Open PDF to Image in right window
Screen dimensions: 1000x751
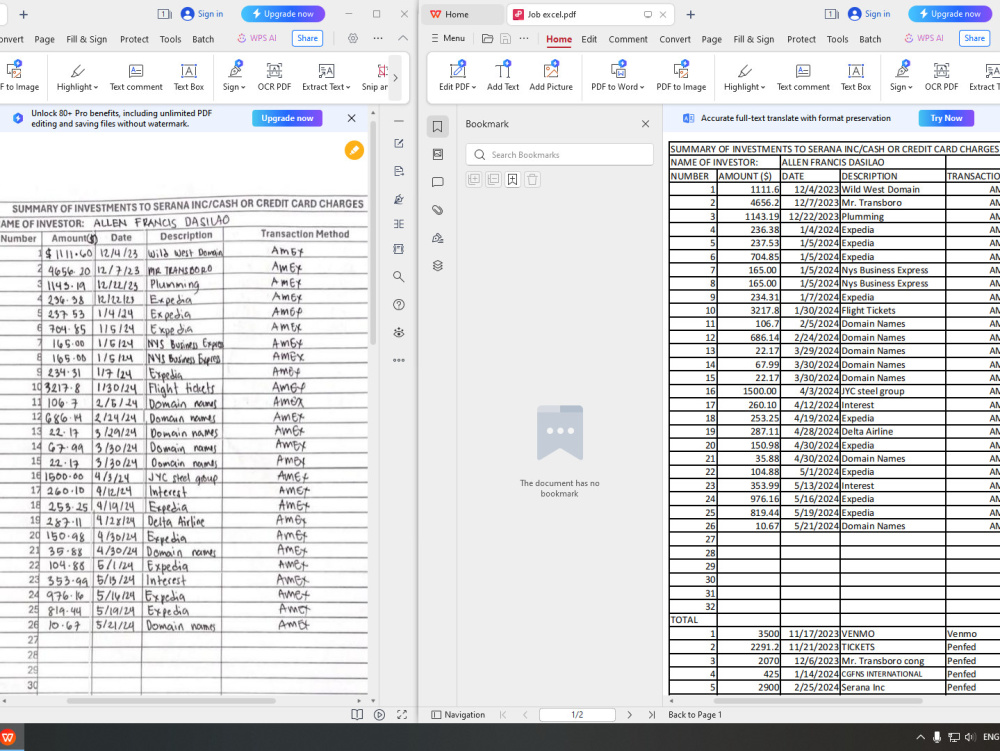coord(680,77)
